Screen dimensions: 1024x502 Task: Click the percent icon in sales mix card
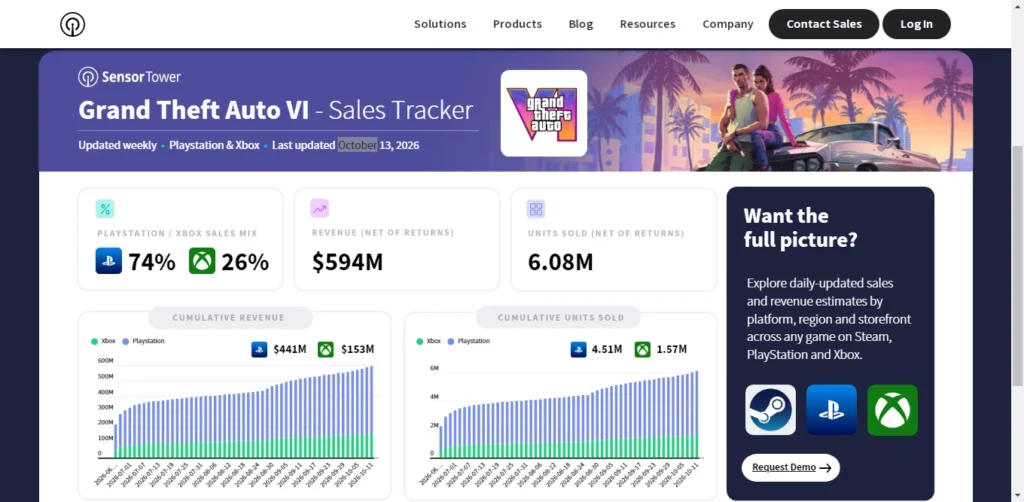coord(104,209)
